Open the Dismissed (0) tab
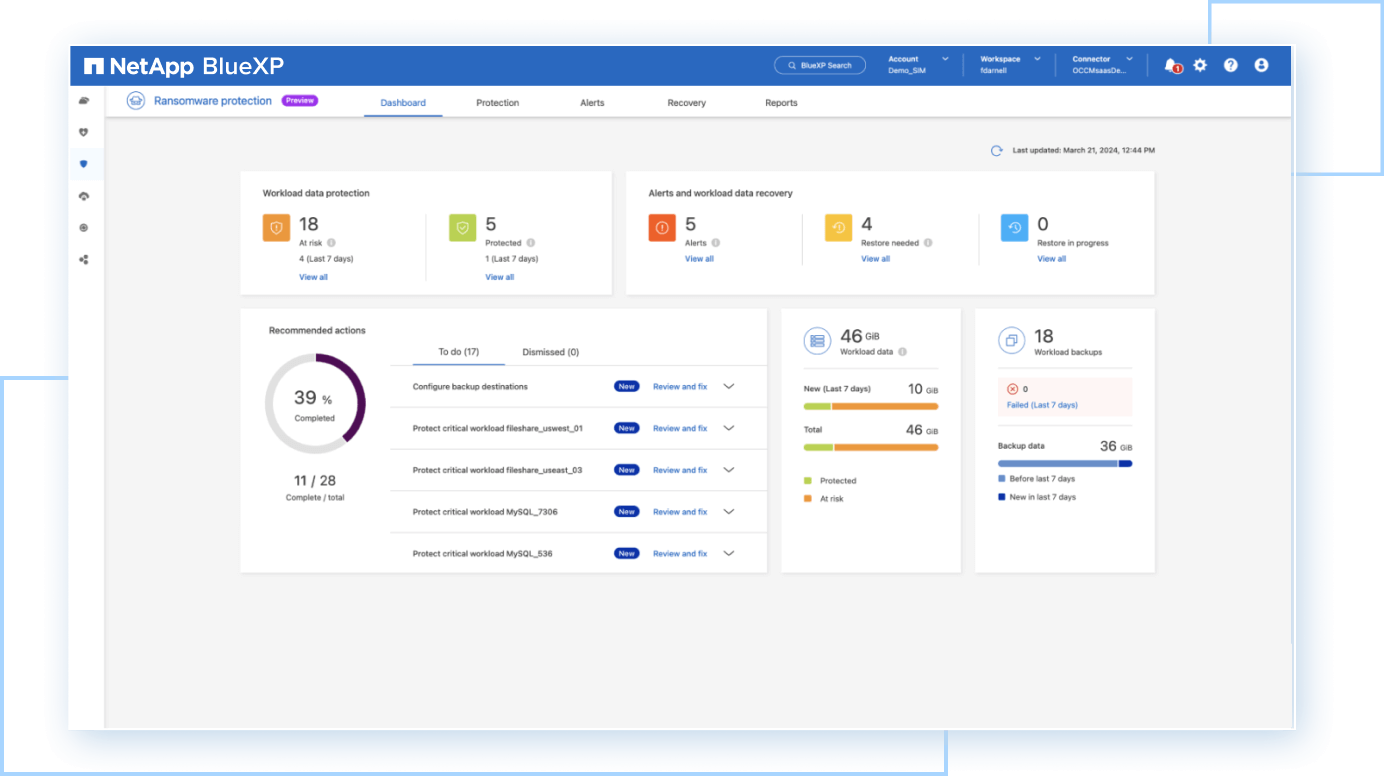Viewport: 1384px width, 779px height. (x=550, y=352)
